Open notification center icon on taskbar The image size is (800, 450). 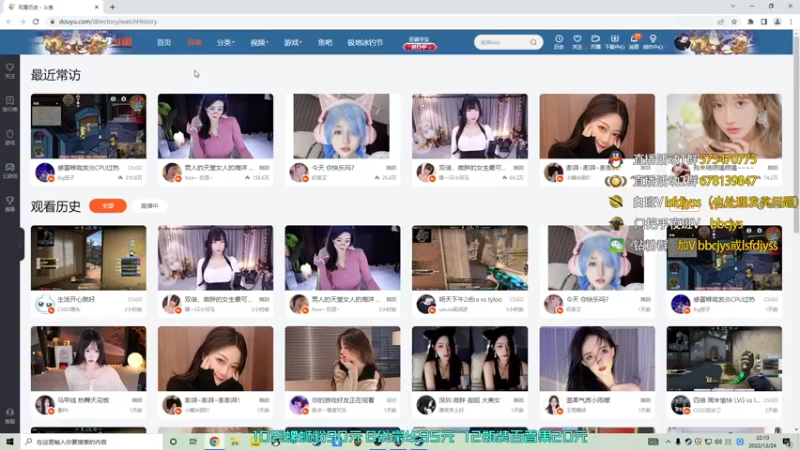coord(787,441)
